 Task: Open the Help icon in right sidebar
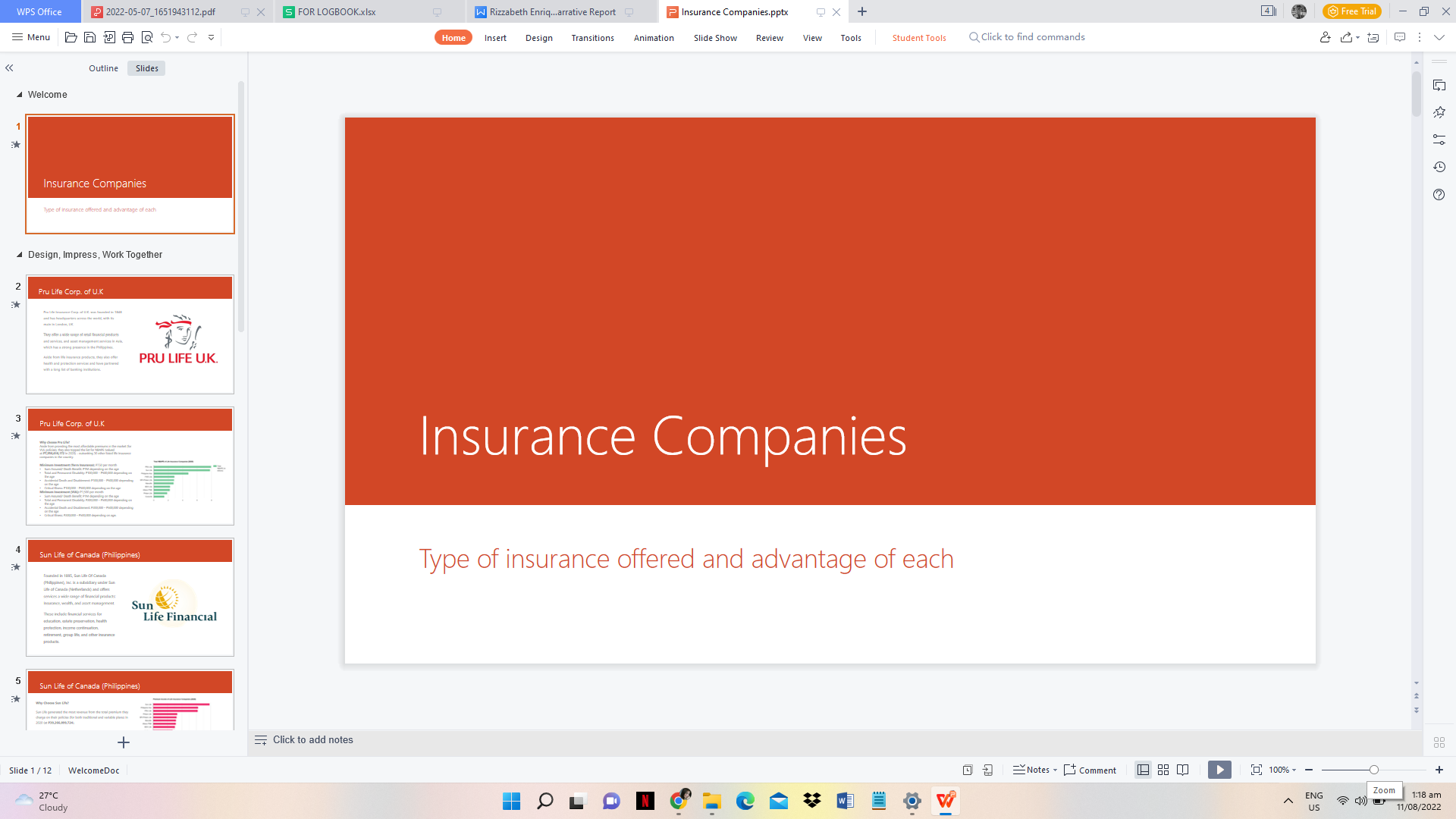[x=1439, y=195]
